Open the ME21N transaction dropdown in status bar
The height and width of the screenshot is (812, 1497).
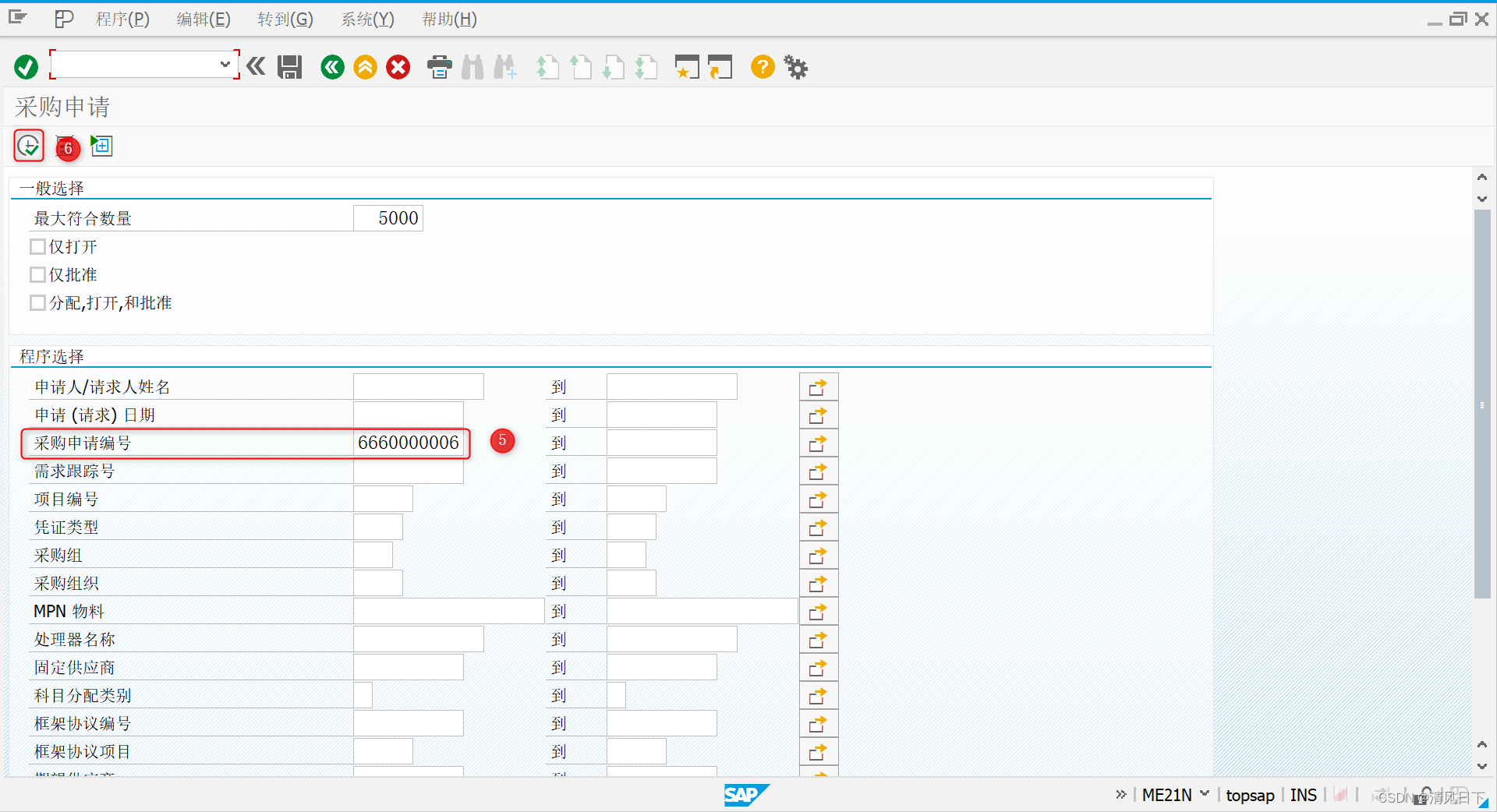pyautogui.click(x=1205, y=794)
